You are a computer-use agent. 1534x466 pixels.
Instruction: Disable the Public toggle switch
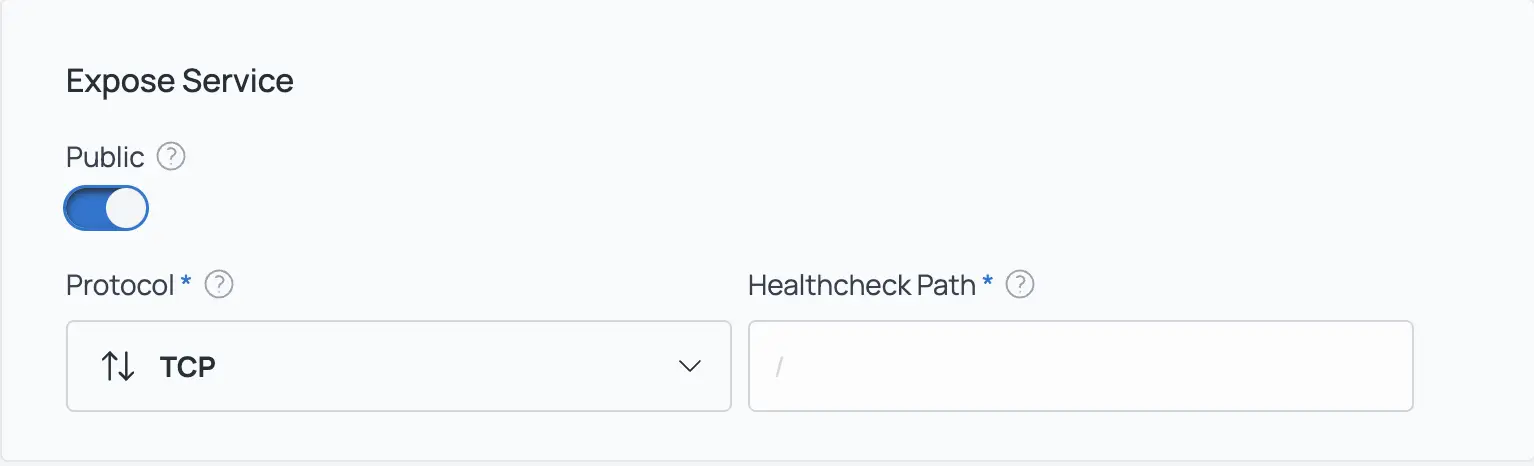[x=106, y=208]
